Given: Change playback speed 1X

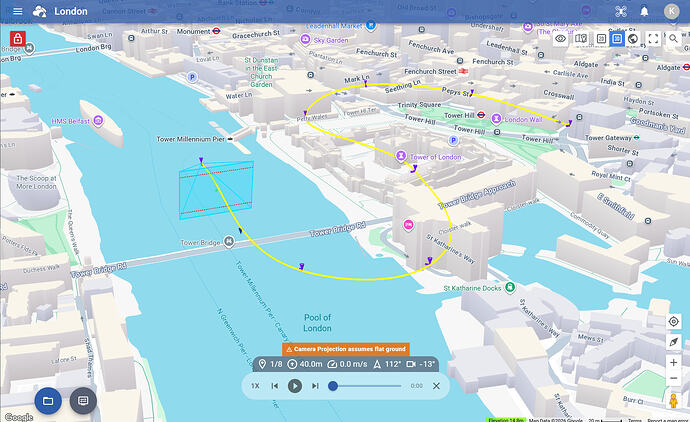Looking at the screenshot, I should click(x=255, y=386).
